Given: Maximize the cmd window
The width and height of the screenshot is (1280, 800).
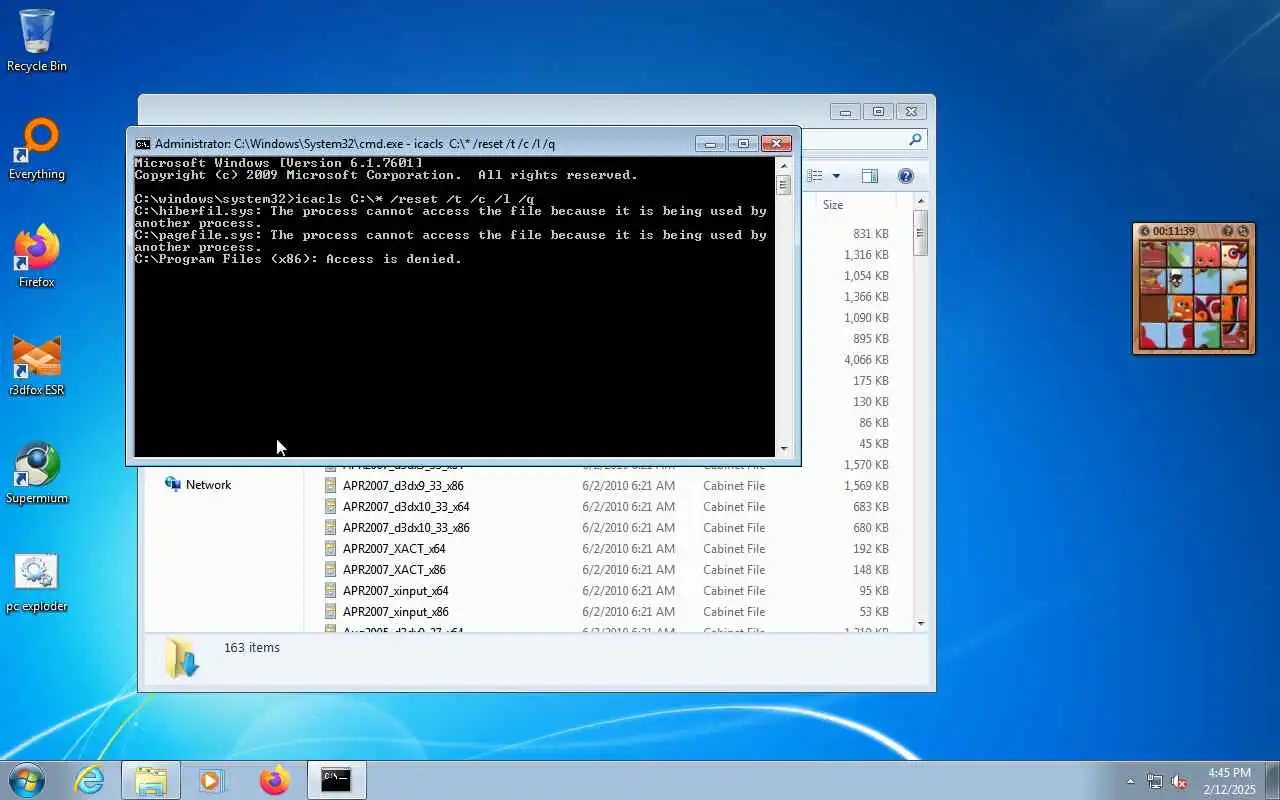Looking at the screenshot, I should point(743,143).
